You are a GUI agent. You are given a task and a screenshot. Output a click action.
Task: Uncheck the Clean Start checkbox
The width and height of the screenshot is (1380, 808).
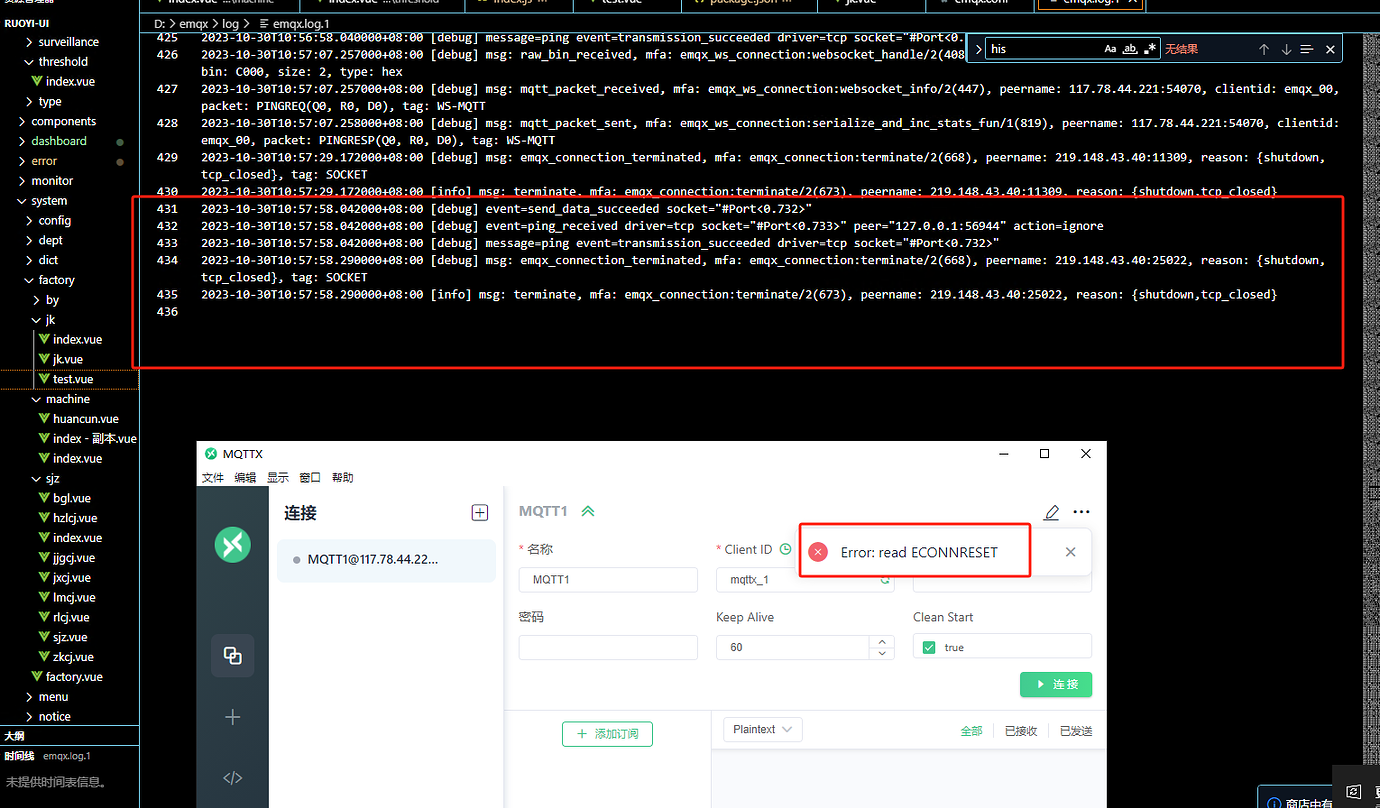click(x=928, y=646)
